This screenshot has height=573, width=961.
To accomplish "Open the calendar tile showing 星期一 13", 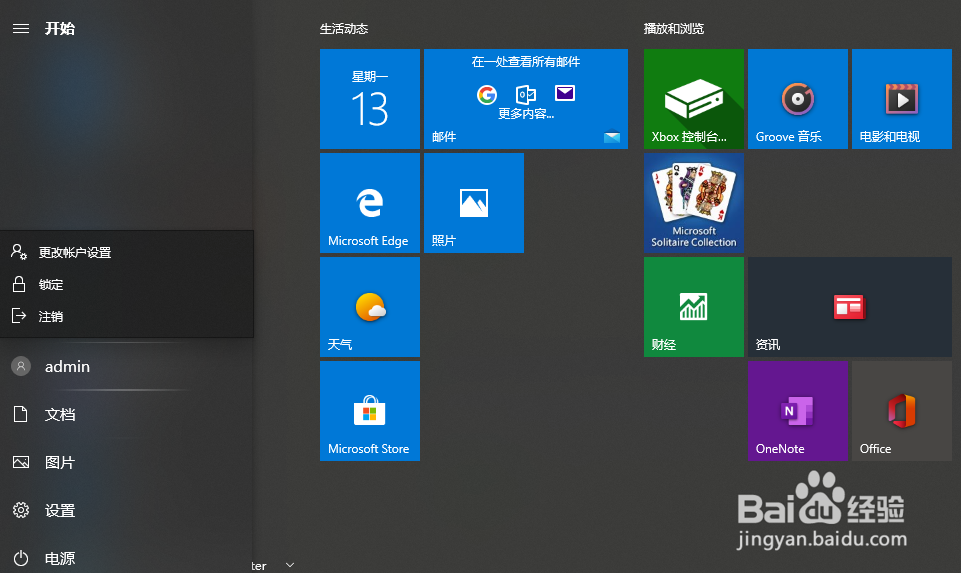I will point(370,99).
